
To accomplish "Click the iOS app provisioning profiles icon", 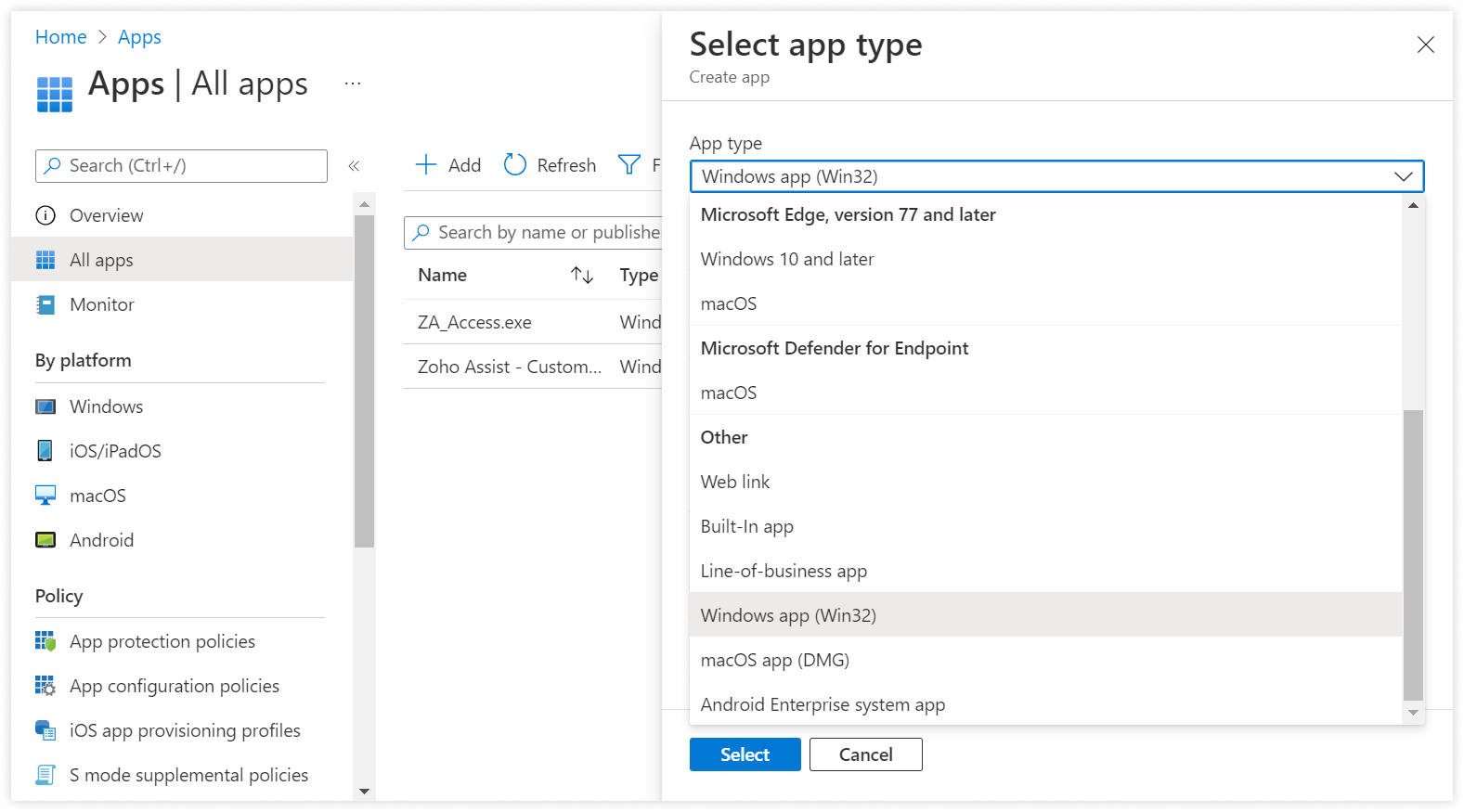I will coord(45,730).
